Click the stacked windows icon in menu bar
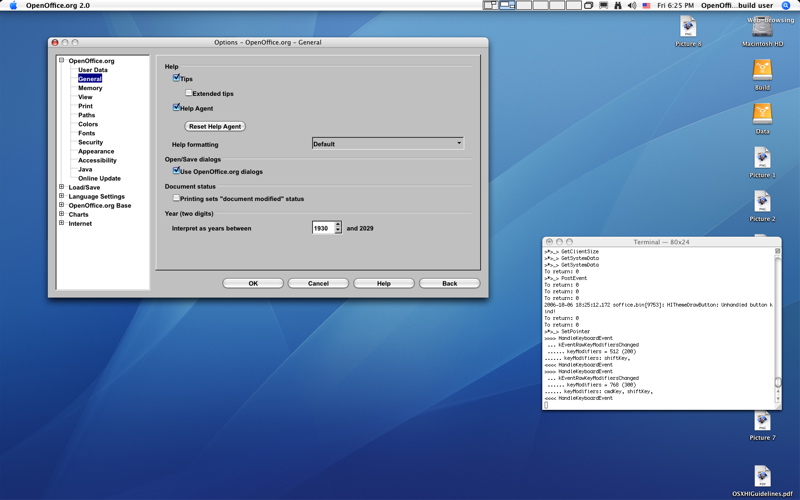Image resolution: width=800 pixels, height=500 pixels. click(x=588, y=6)
